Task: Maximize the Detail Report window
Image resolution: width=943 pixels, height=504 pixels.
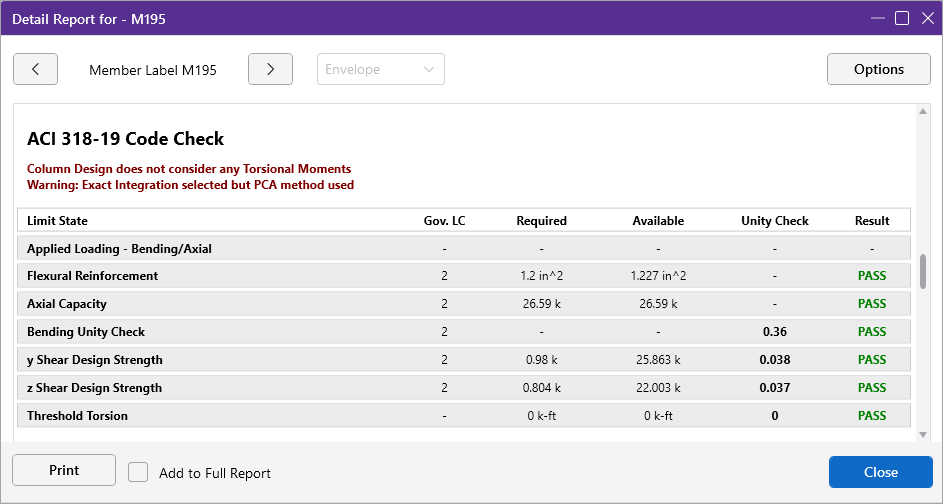Action: pos(901,18)
